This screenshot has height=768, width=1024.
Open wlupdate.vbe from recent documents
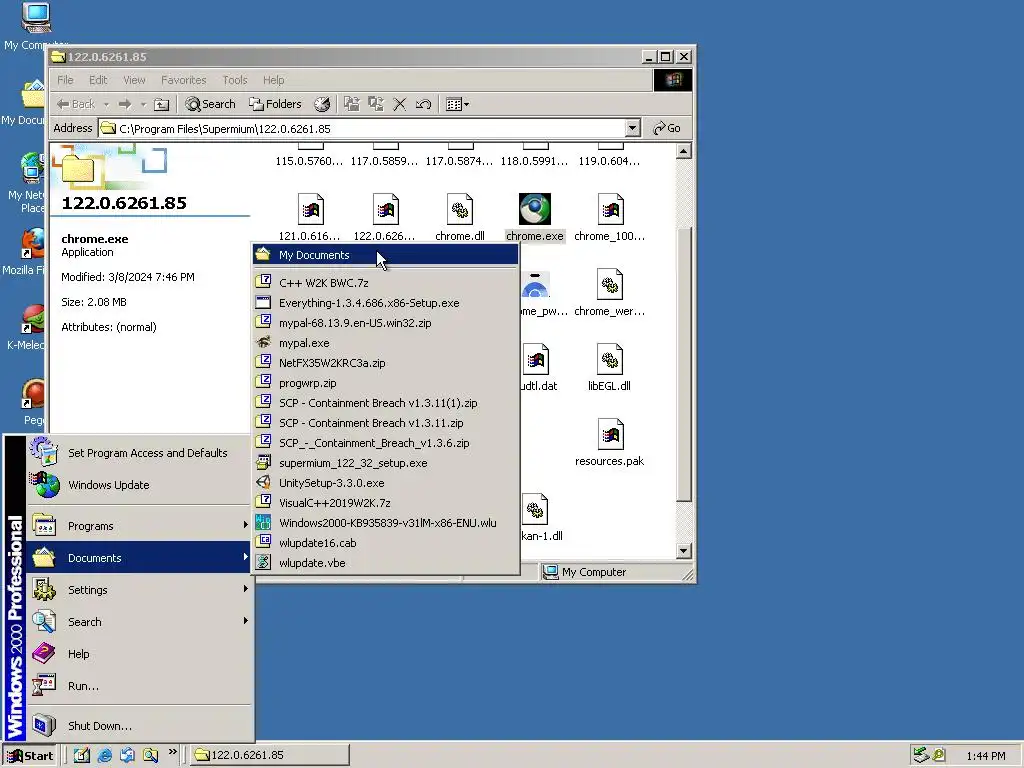[x=385, y=563]
